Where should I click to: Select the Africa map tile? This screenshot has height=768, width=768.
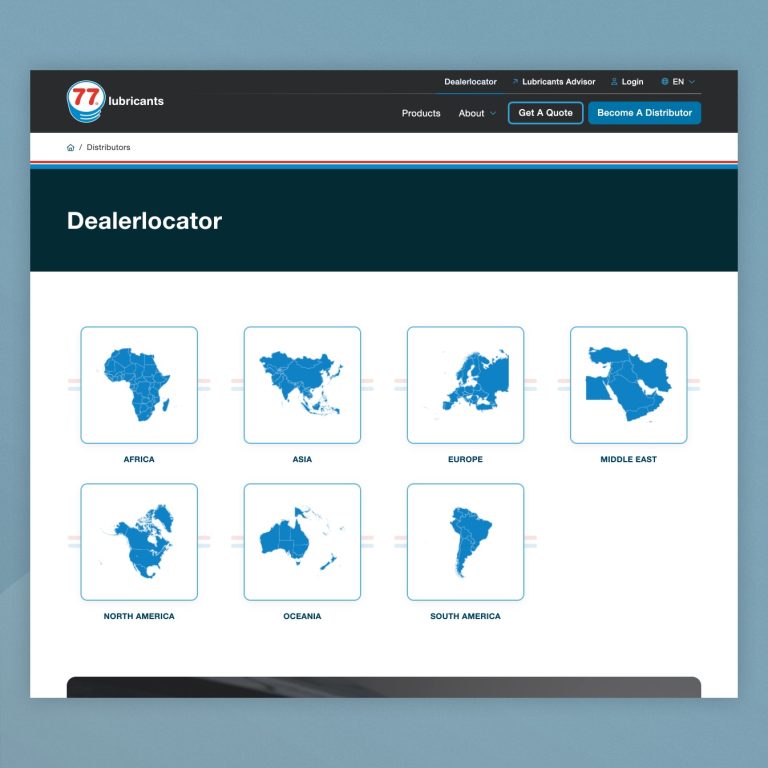pyautogui.click(x=139, y=385)
